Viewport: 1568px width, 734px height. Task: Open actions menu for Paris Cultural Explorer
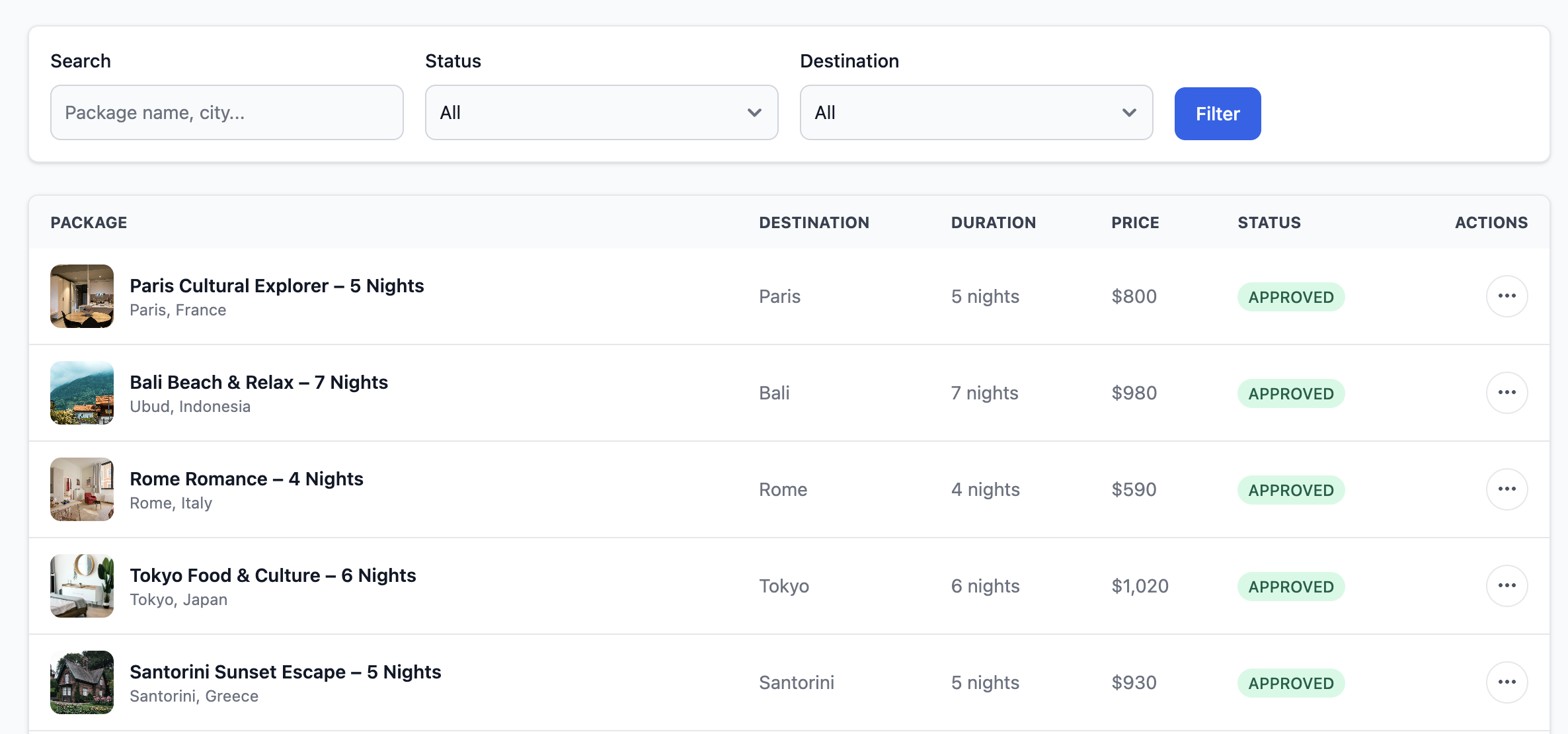point(1507,296)
